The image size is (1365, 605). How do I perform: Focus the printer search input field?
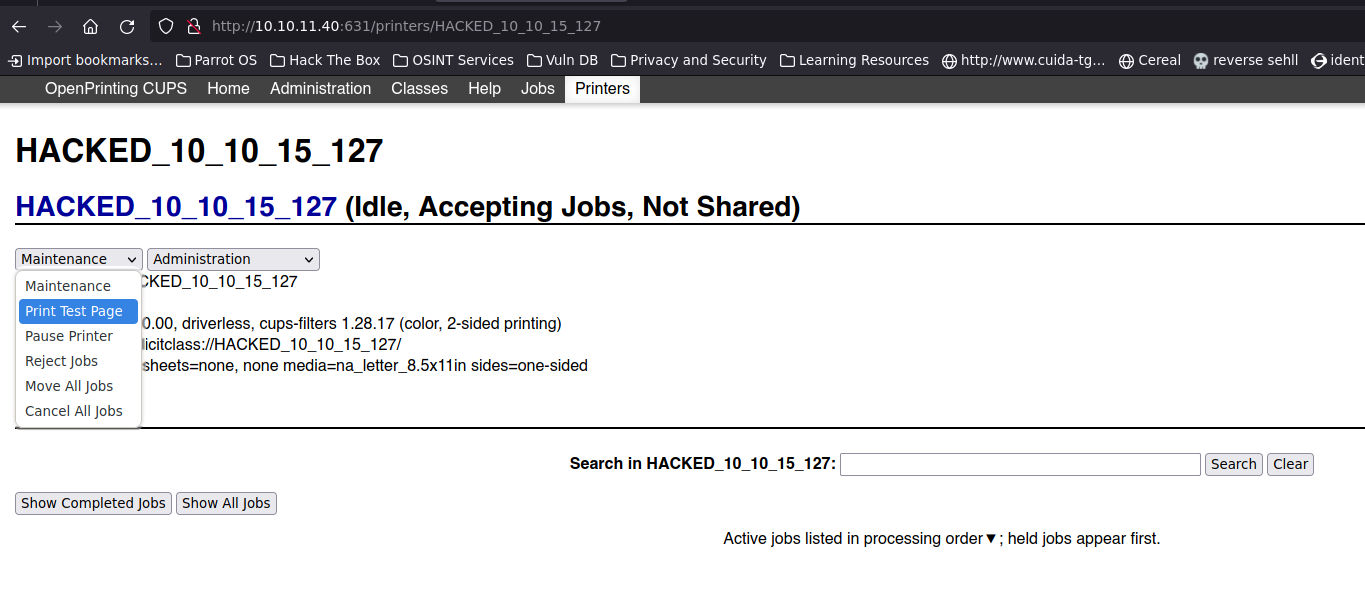1020,464
